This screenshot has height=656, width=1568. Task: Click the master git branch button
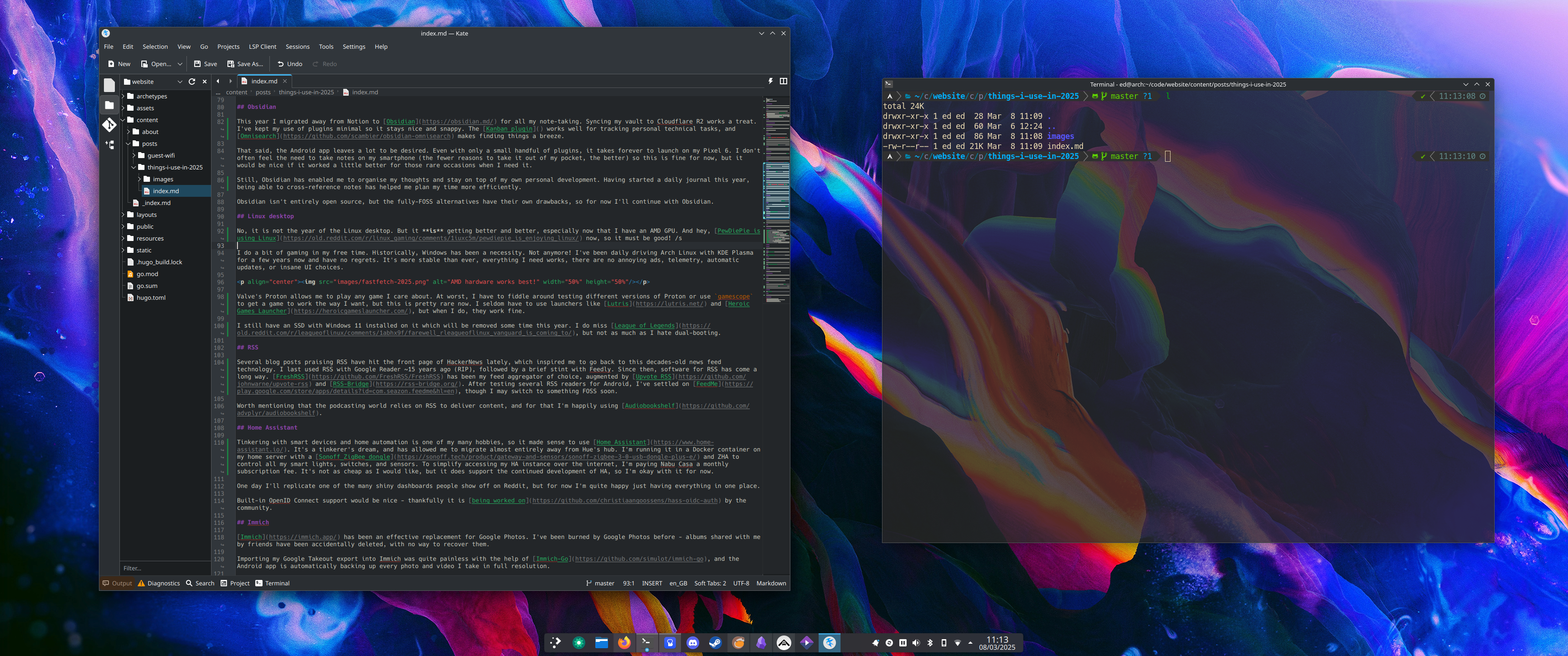600,583
